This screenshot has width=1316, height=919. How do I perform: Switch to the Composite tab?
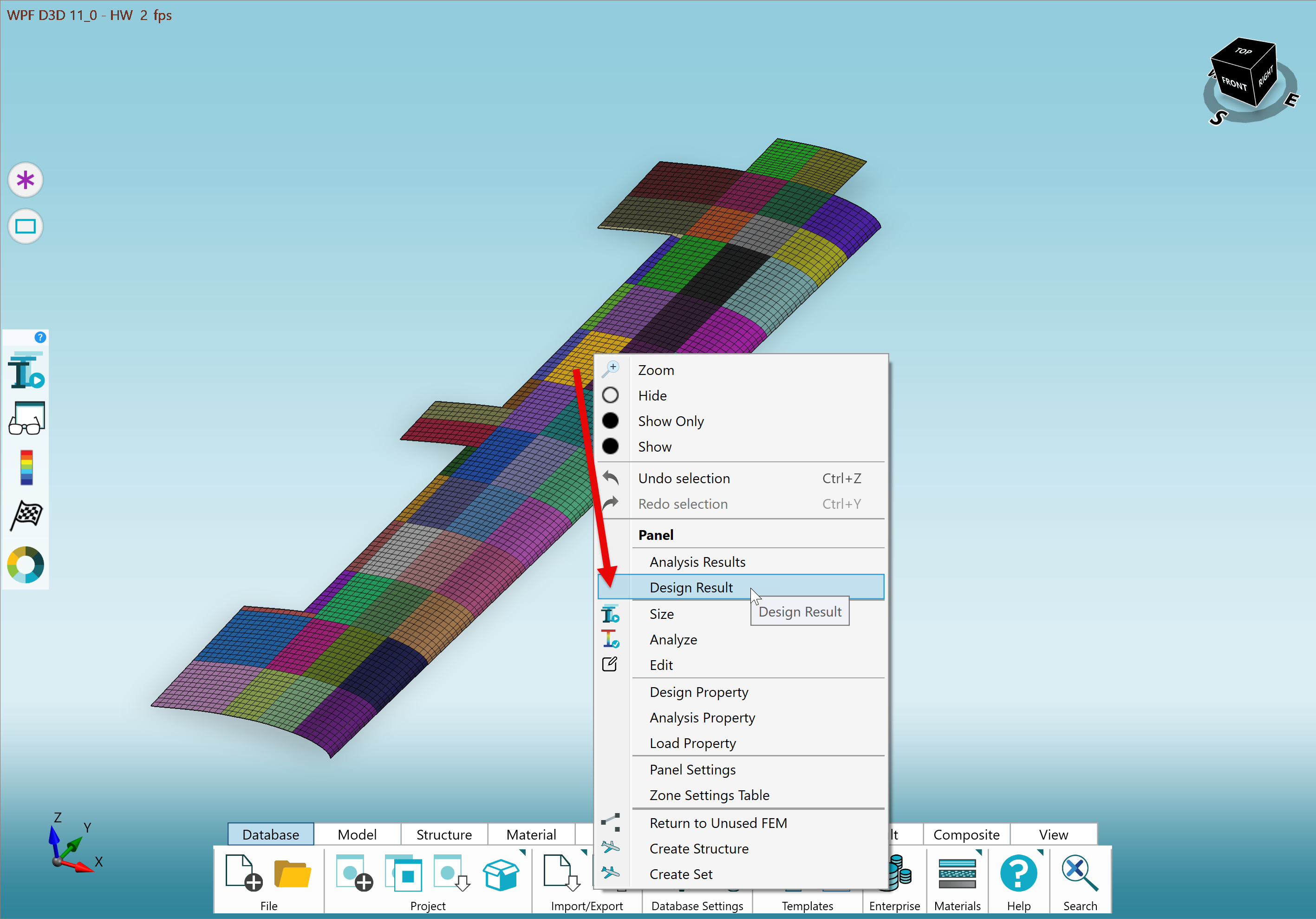pyautogui.click(x=966, y=834)
